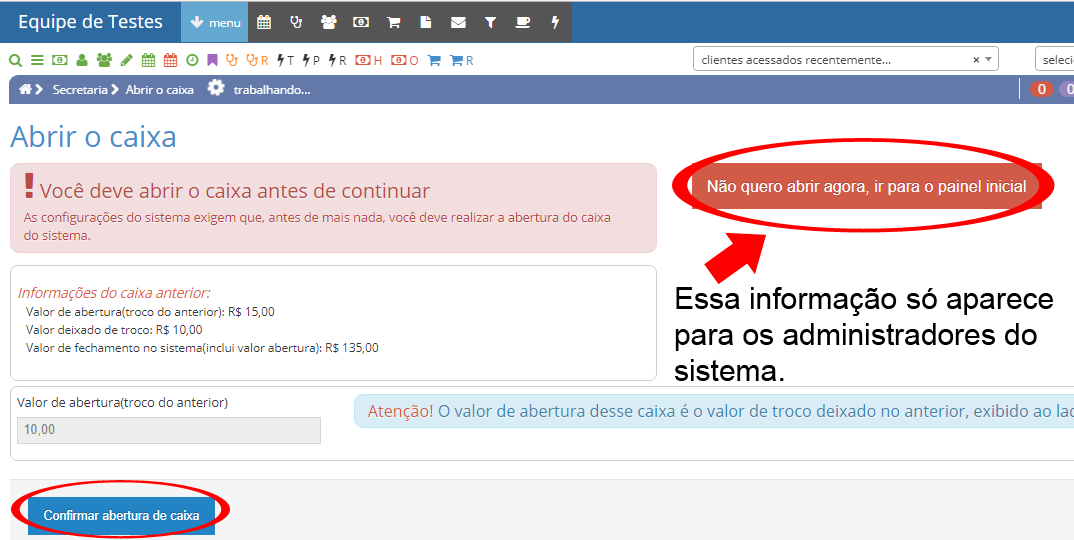Screen dimensions: 1074x540
Task: Open 'clientes acessados recentemente' dropdown arrow
Action: point(989,60)
